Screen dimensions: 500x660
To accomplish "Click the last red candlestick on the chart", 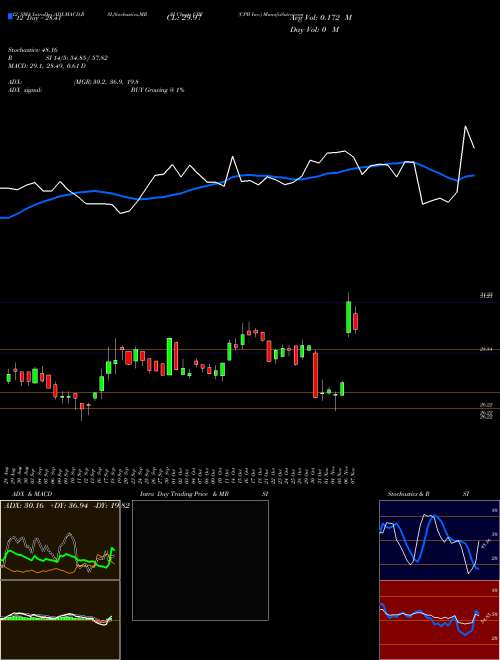I will point(356,321).
